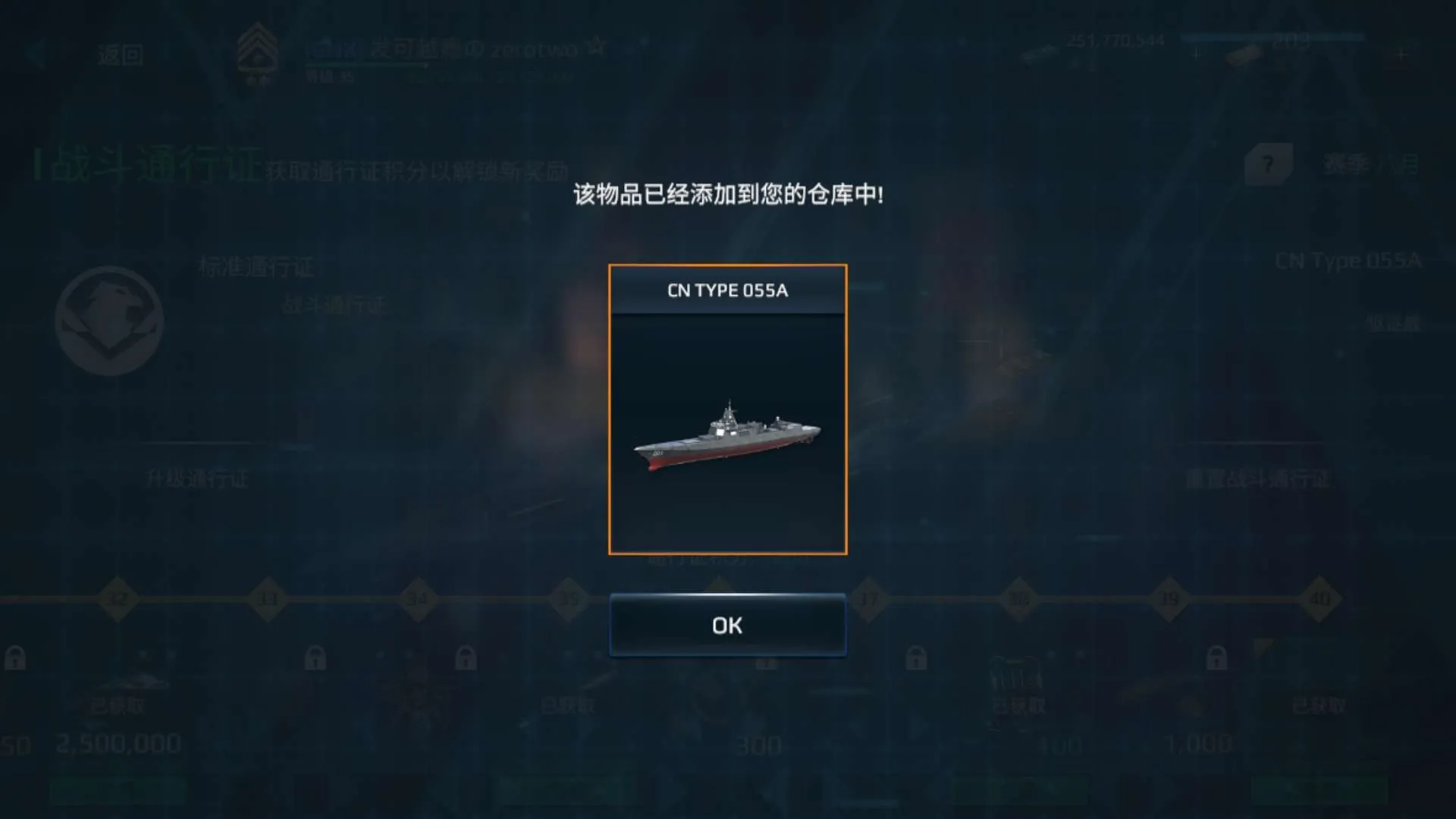Screen dimensions: 1456x819
Task: Add dollars with the plus beside 251,770,544
Action: pos(1196,54)
